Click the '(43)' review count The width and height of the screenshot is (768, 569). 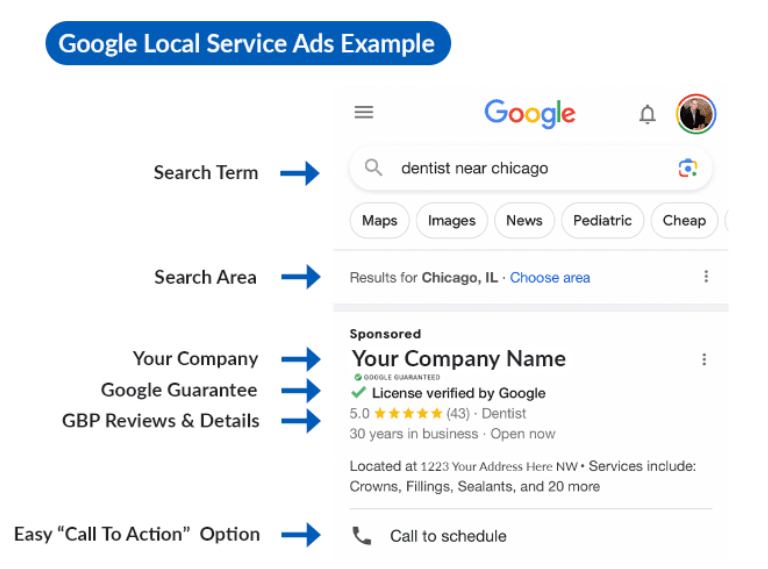click(x=457, y=414)
